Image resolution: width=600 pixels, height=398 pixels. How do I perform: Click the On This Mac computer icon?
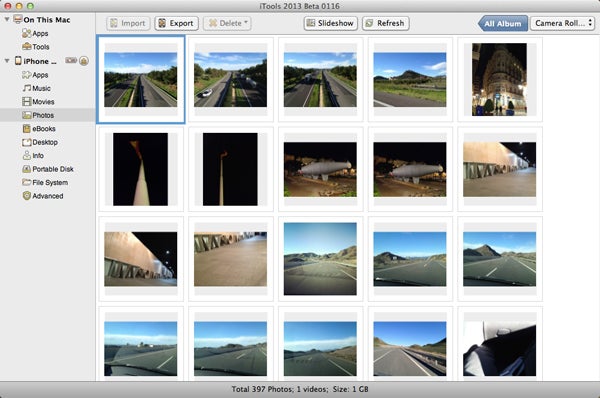pyautogui.click(x=18, y=19)
